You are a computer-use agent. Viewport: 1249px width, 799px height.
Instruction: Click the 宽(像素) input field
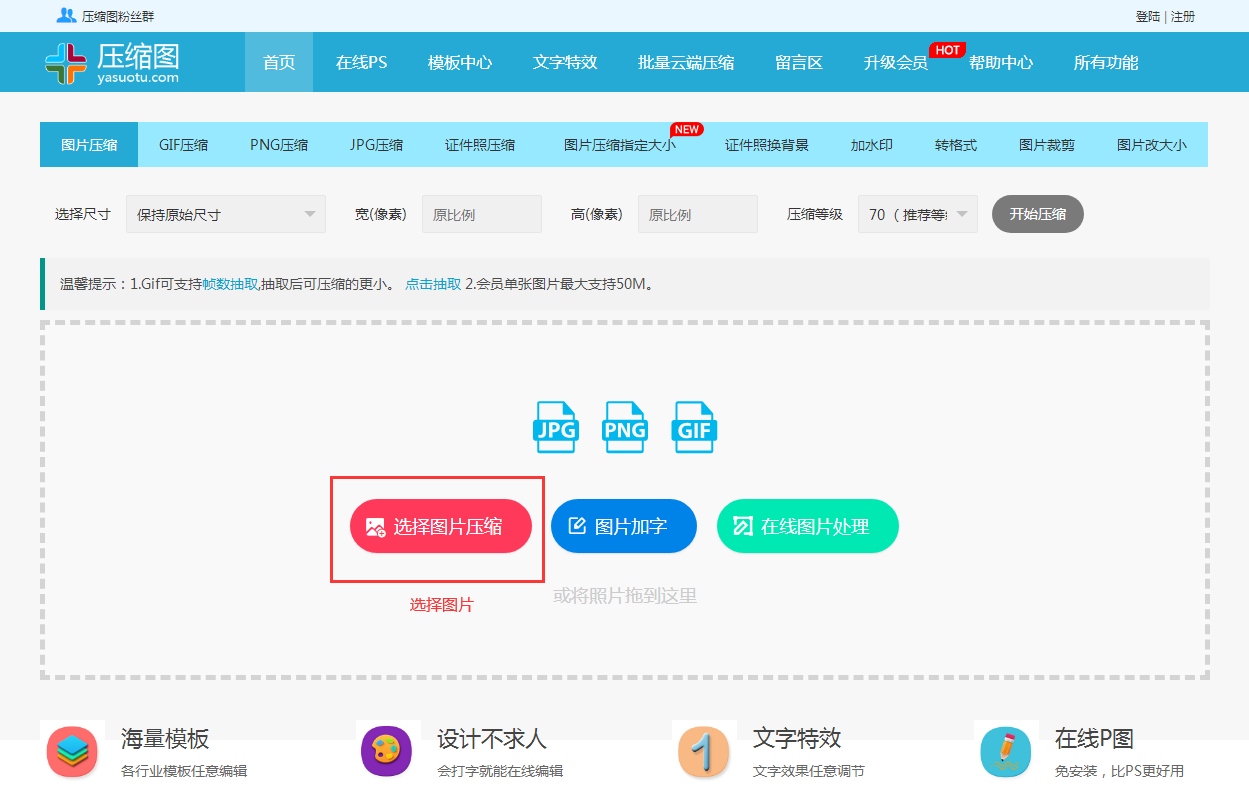point(481,213)
